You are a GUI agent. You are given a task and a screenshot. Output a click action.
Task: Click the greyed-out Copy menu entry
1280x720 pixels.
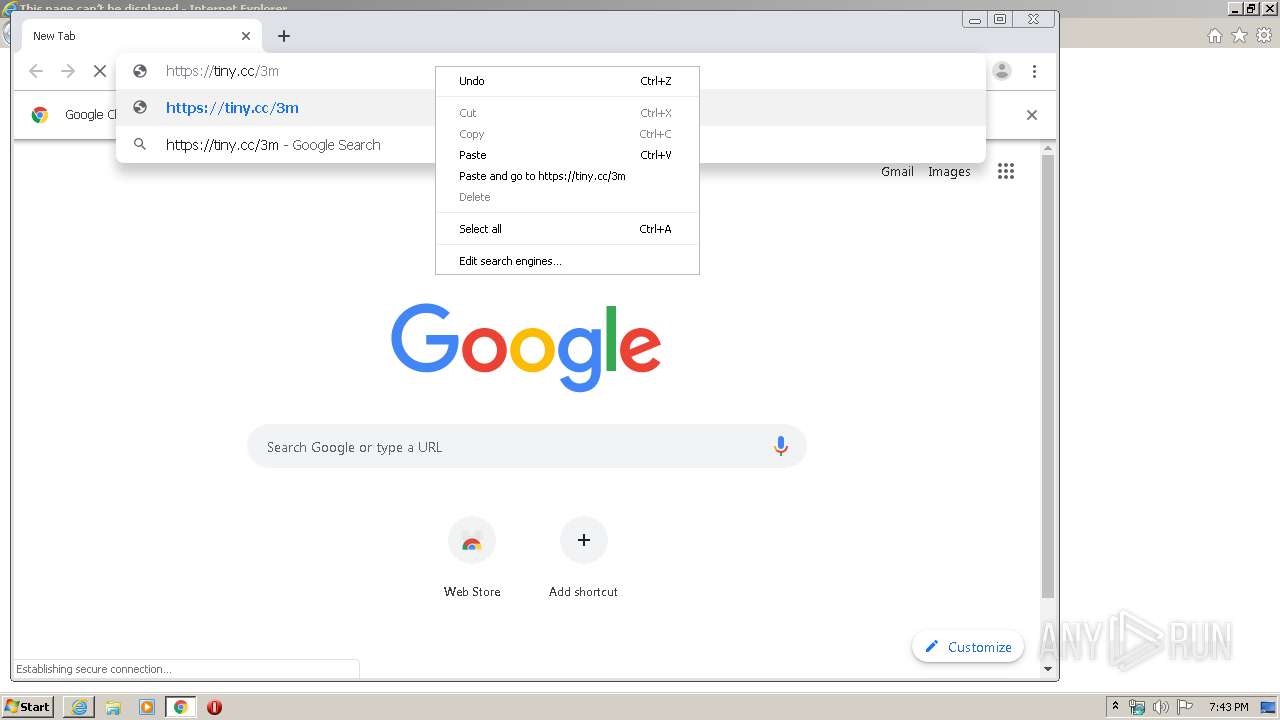tap(567, 134)
